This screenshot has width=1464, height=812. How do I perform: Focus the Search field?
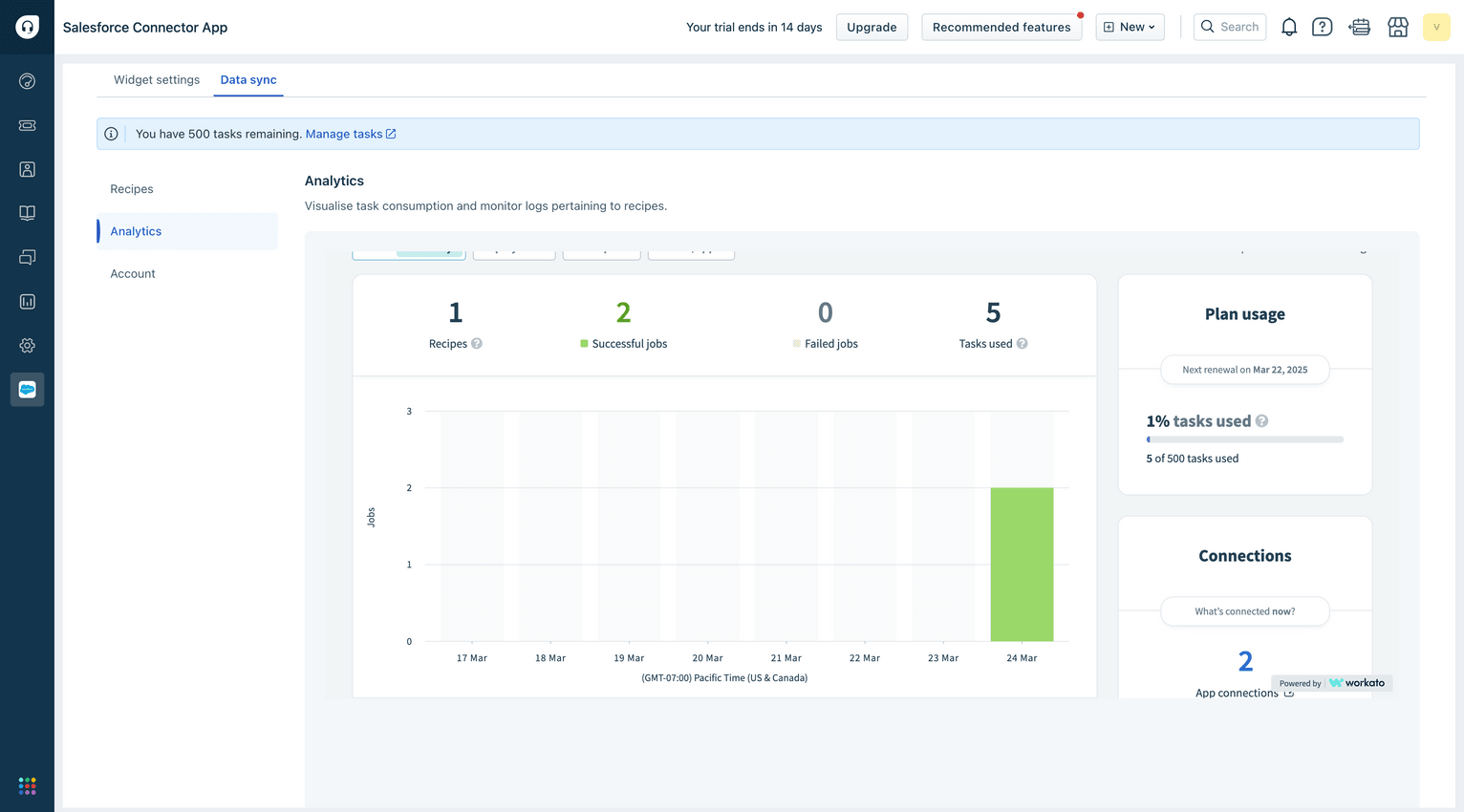point(1230,27)
